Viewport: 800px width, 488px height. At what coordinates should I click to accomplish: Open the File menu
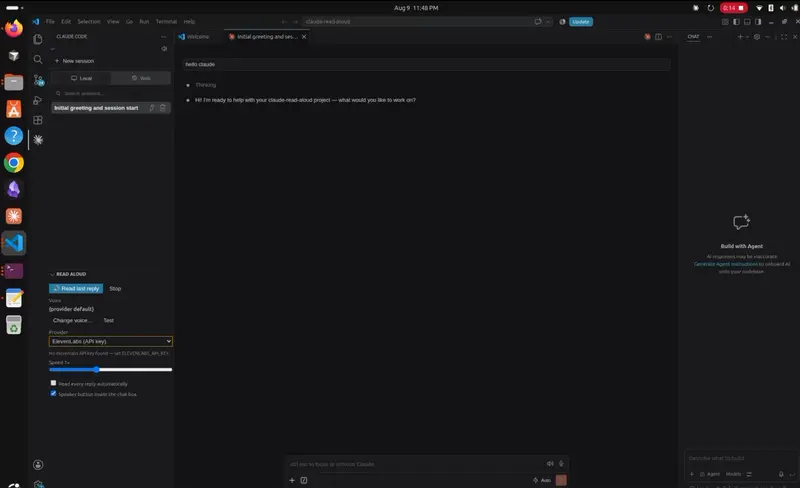coord(50,22)
